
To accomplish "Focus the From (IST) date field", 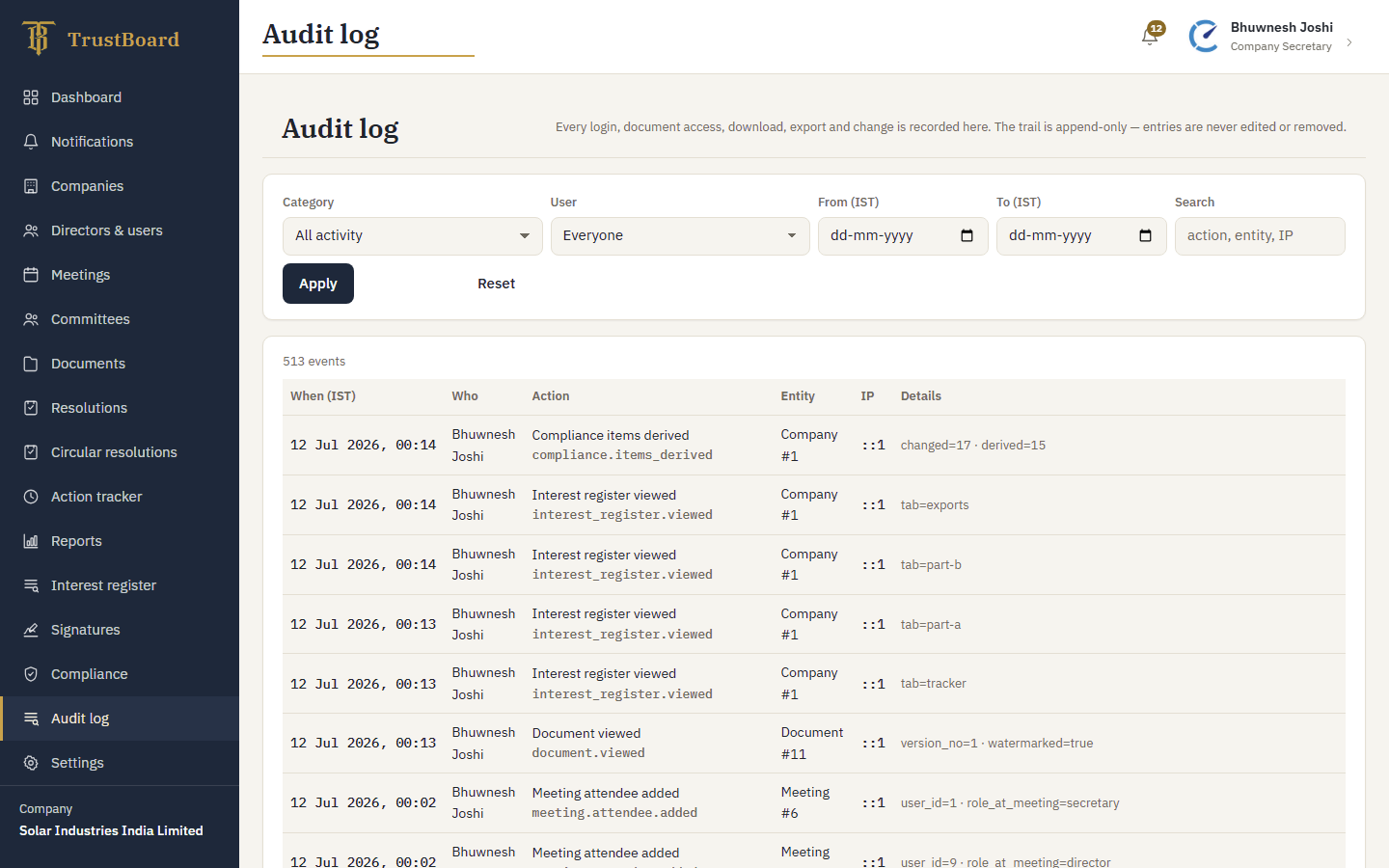I will (903, 236).
